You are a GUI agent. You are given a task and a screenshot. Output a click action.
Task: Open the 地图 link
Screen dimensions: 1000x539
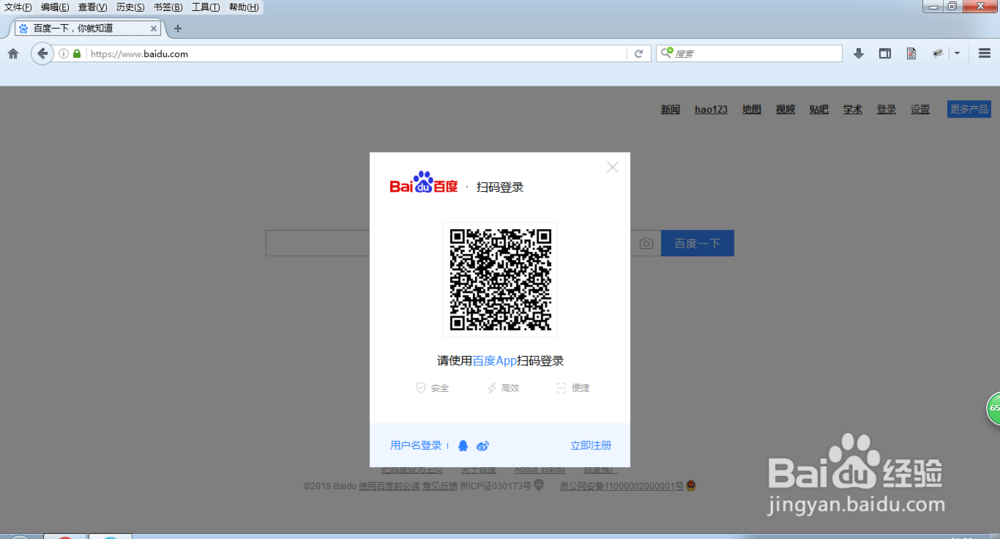751,109
